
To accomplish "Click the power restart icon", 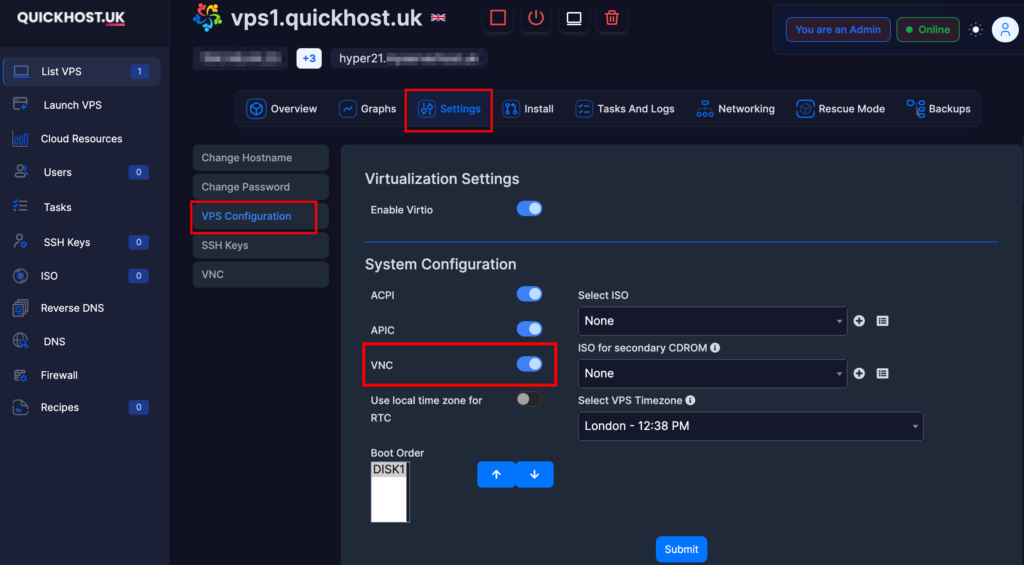I will (536, 18).
